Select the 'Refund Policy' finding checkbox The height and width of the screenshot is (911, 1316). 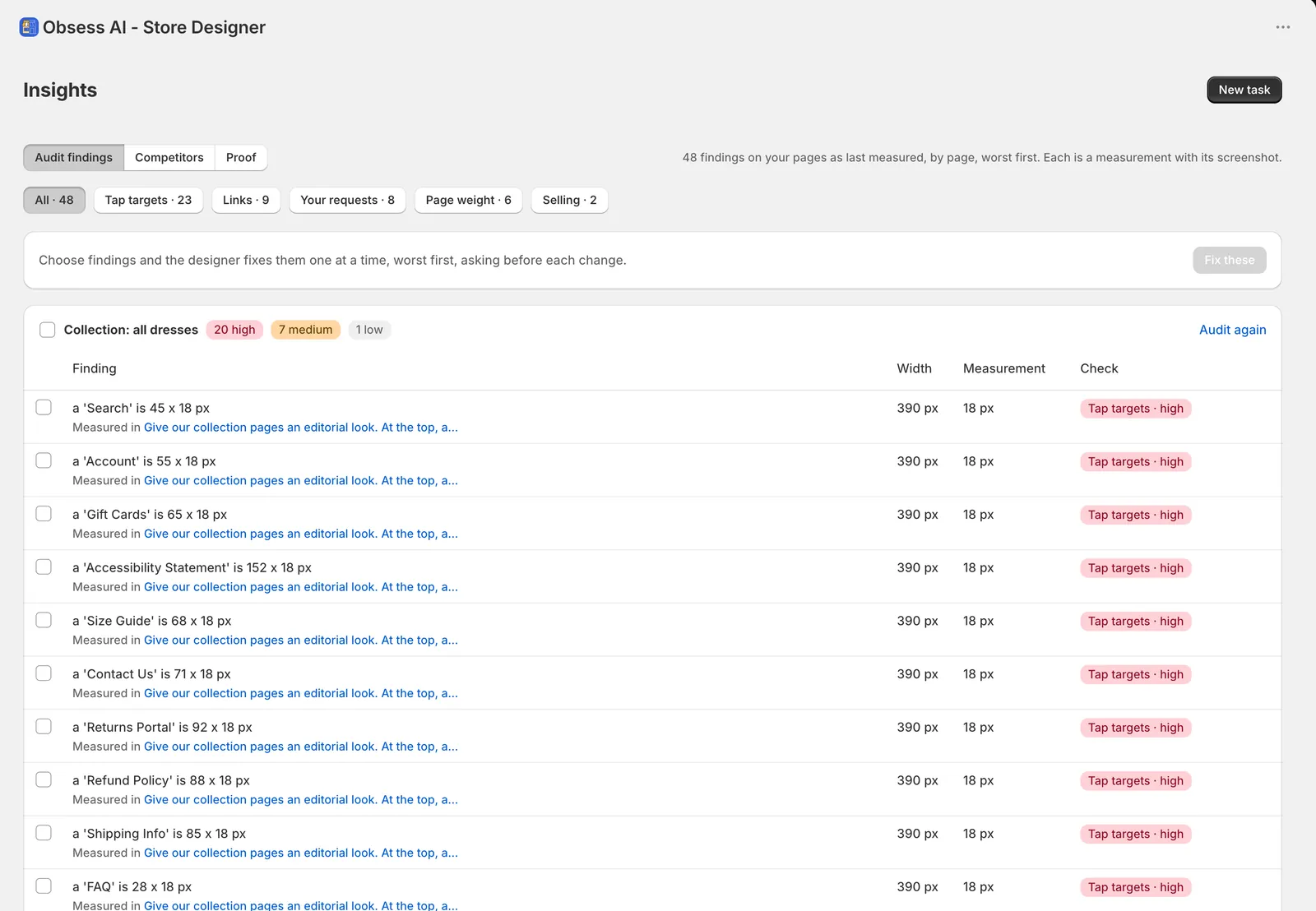pos(44,779)
